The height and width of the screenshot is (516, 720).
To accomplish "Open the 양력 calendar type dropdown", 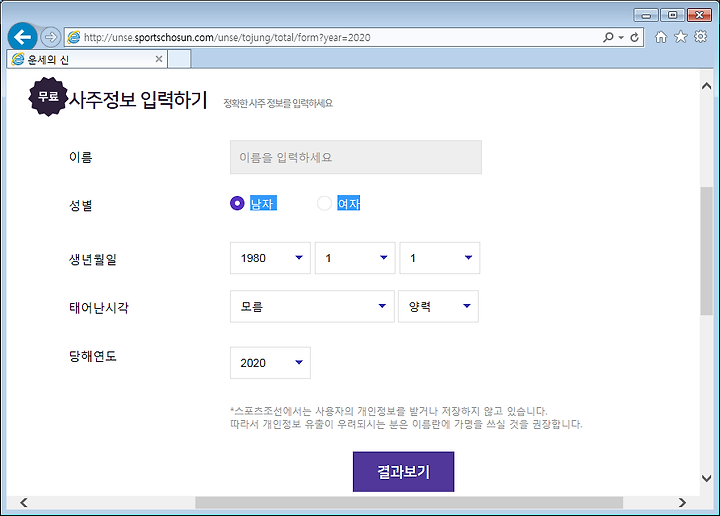I will [x=438, y=306].
